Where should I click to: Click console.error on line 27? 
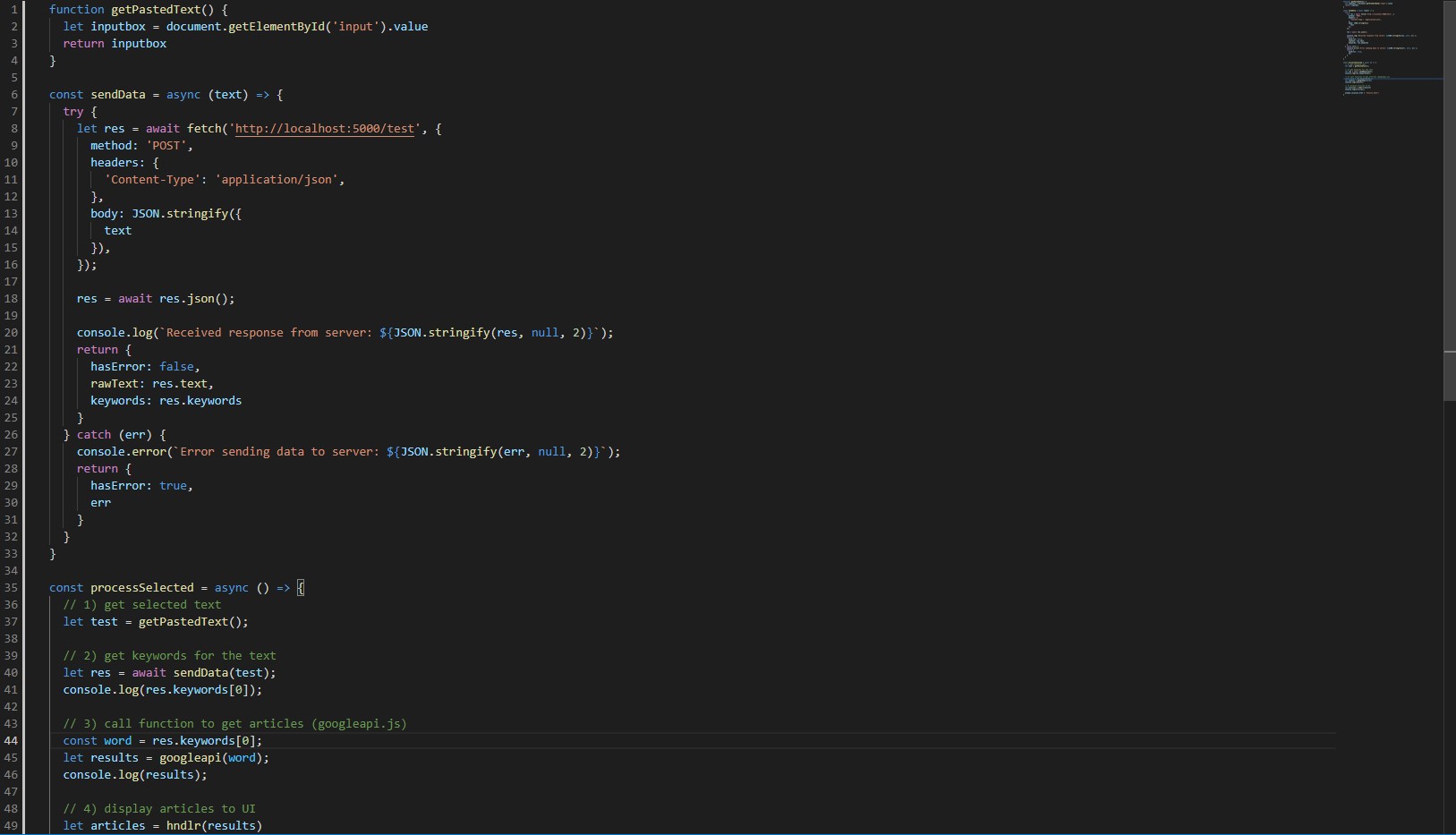click(x=122, y=452)
